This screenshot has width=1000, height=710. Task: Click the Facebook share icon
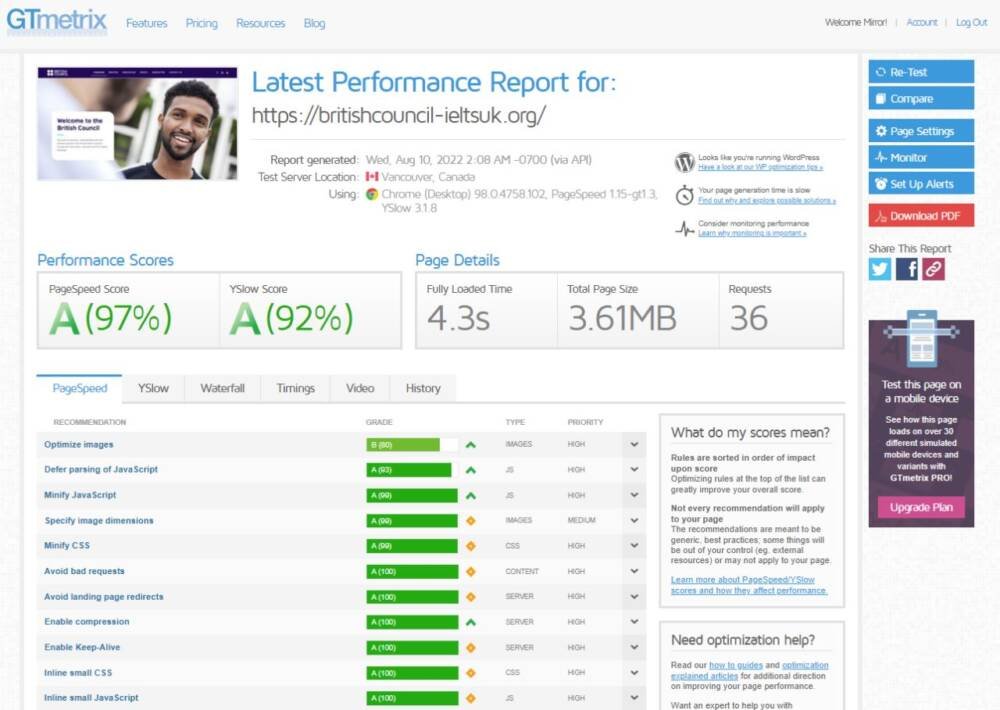coord(907,269)
